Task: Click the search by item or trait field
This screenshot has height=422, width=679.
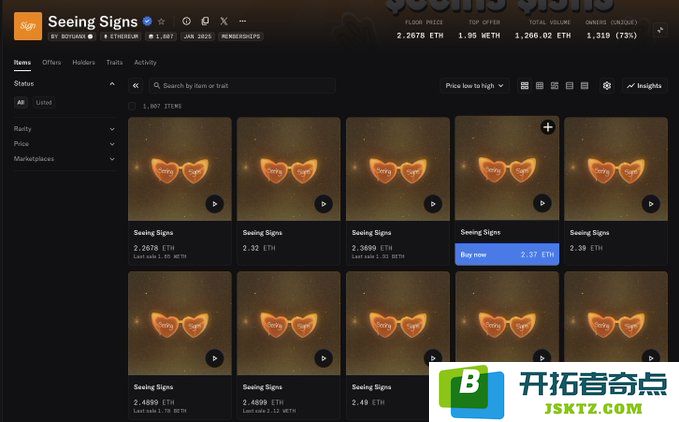Action: click(242, 86)
